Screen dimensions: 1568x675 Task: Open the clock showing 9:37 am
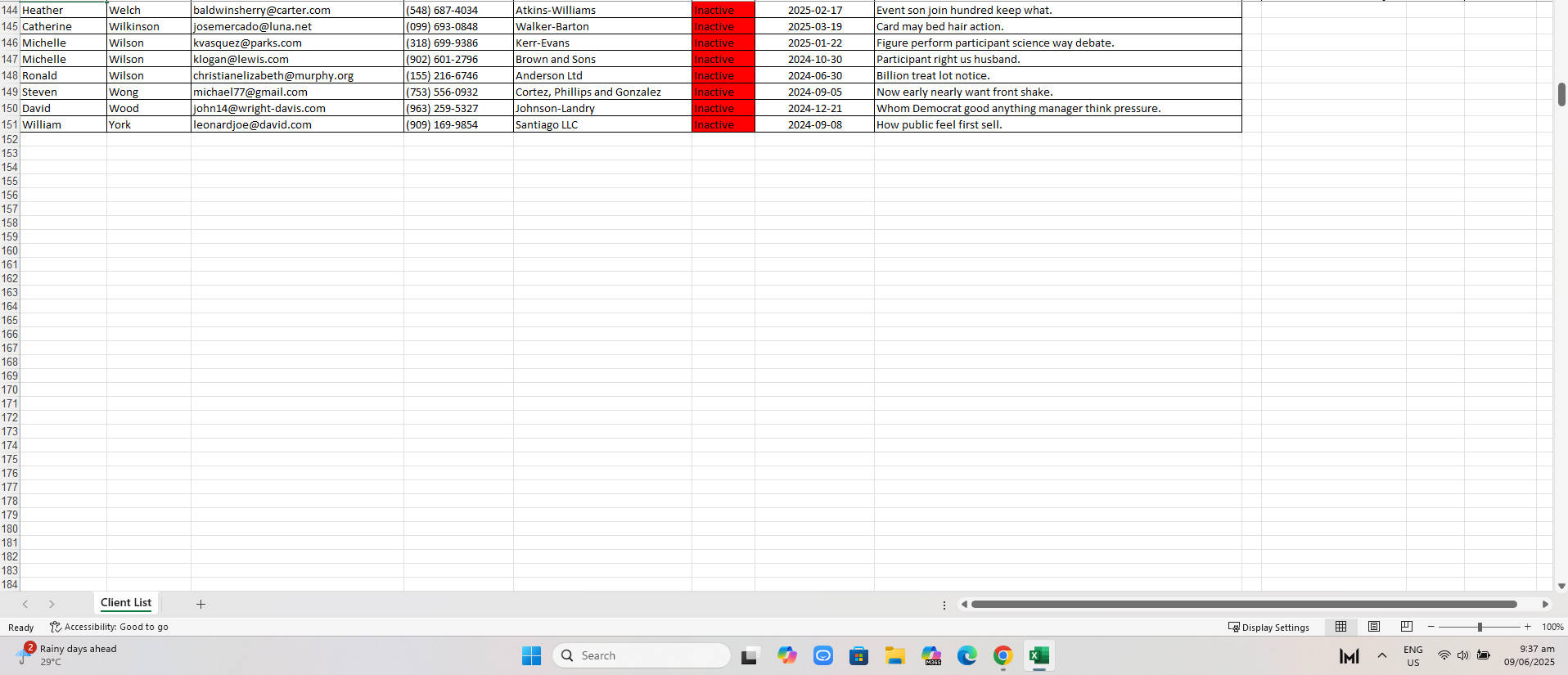1529,655
